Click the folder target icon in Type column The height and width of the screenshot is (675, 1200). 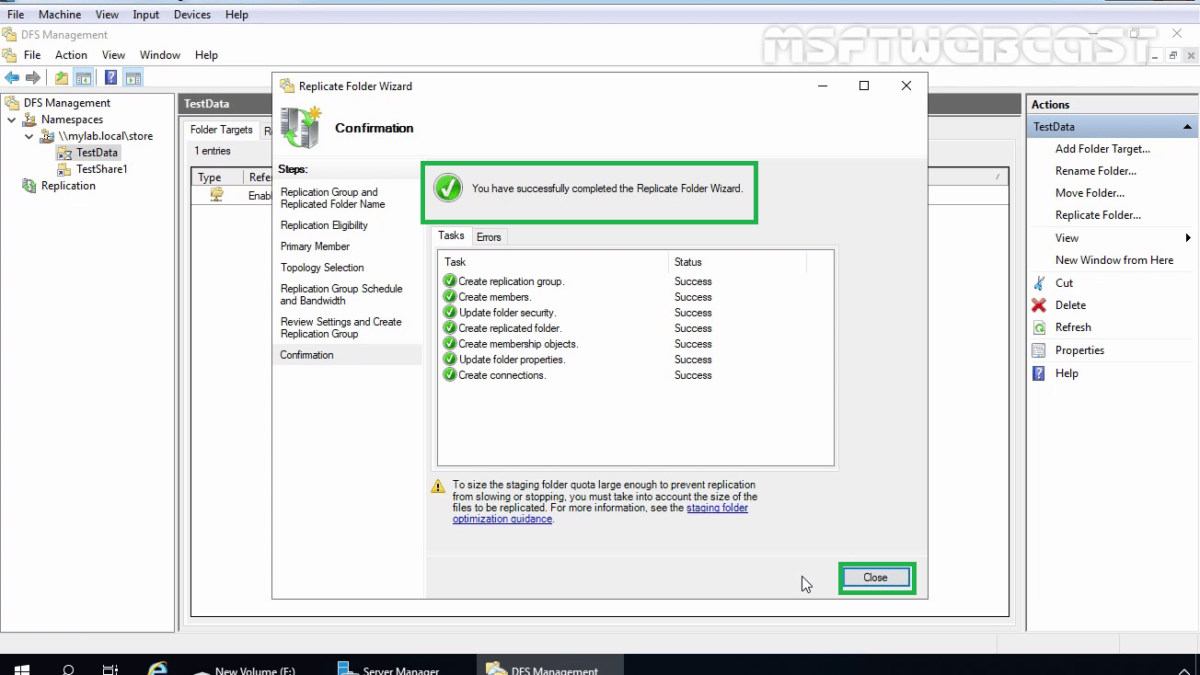[x=216, y=195]
